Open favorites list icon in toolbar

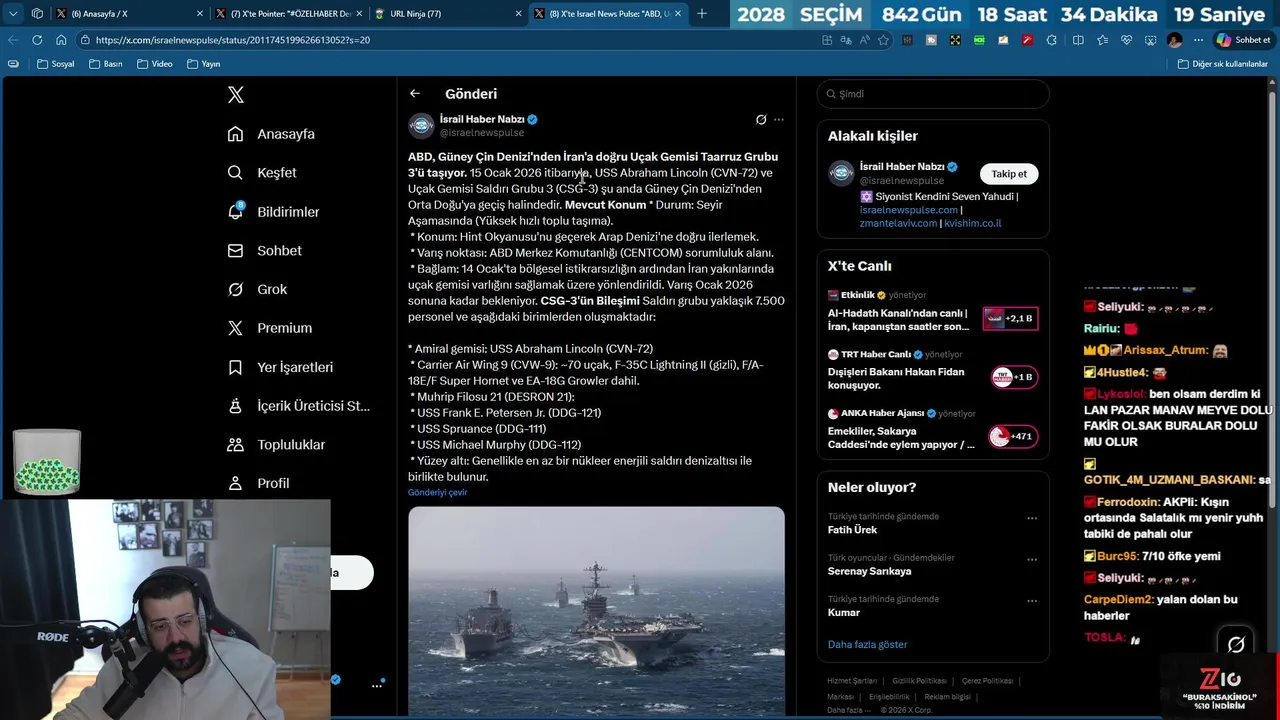click(1102, 40)
